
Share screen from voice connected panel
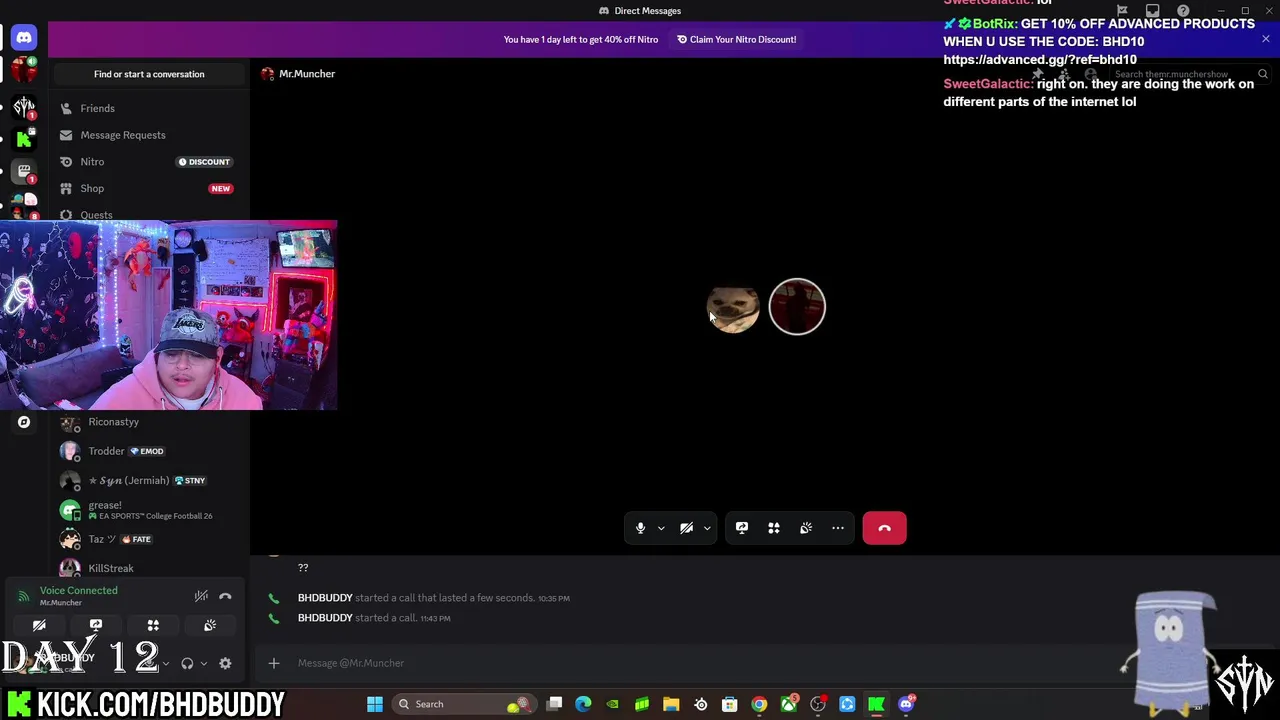point(96,625)
